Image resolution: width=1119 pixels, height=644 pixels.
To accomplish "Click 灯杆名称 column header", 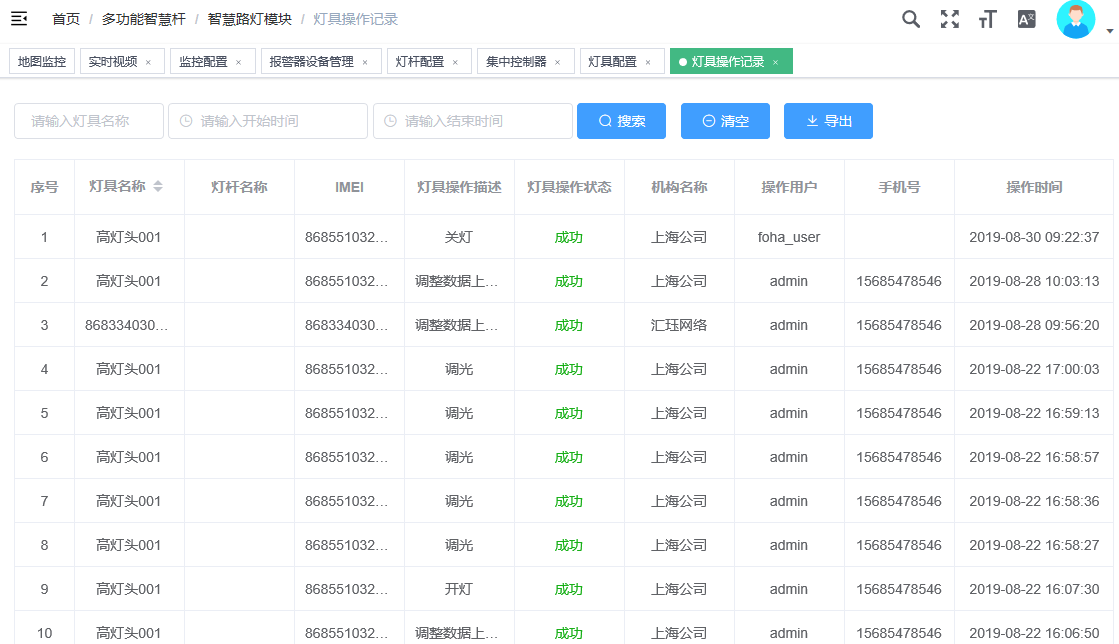I will [239, 187].
